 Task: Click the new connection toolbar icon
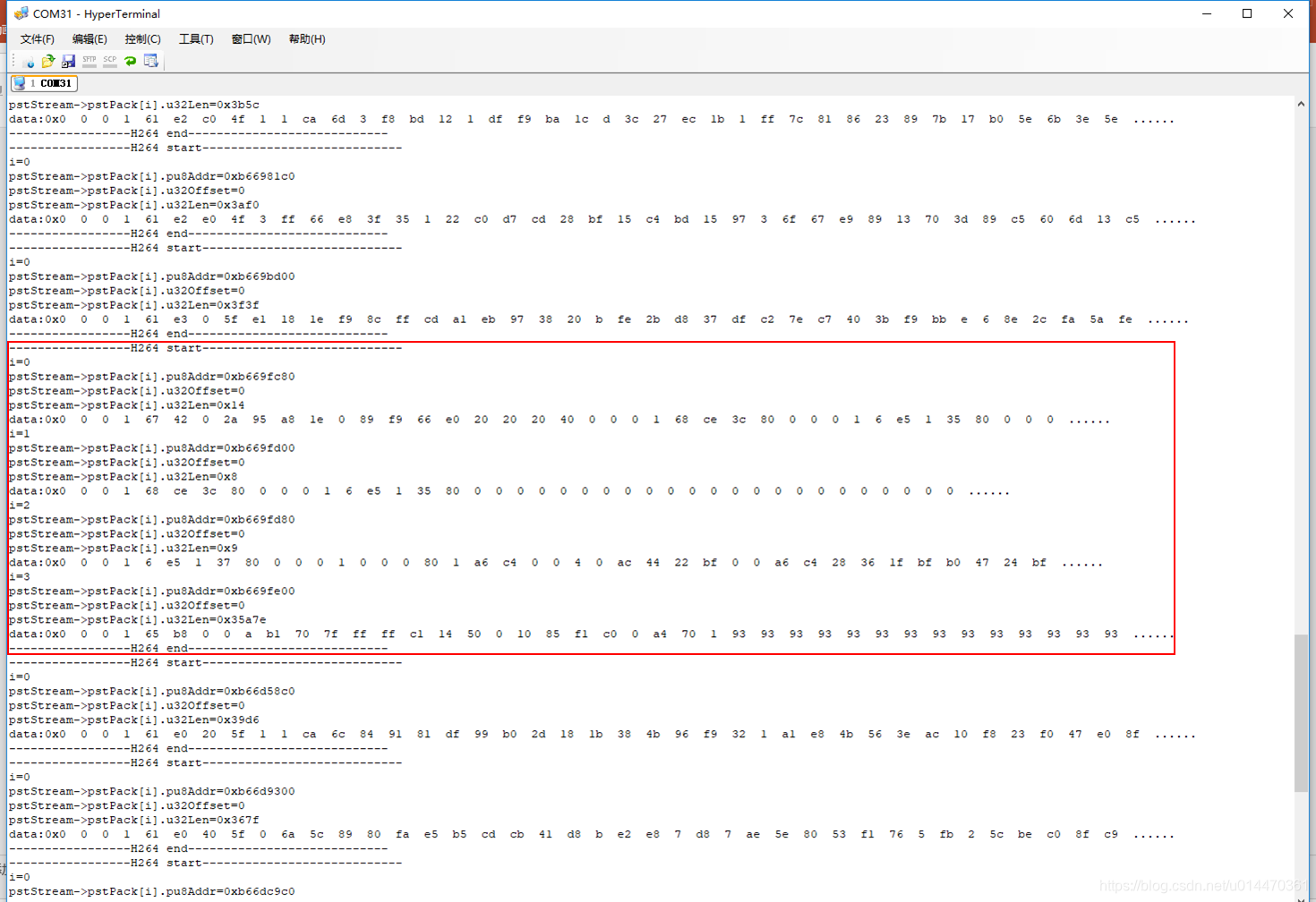pos(29,61)
